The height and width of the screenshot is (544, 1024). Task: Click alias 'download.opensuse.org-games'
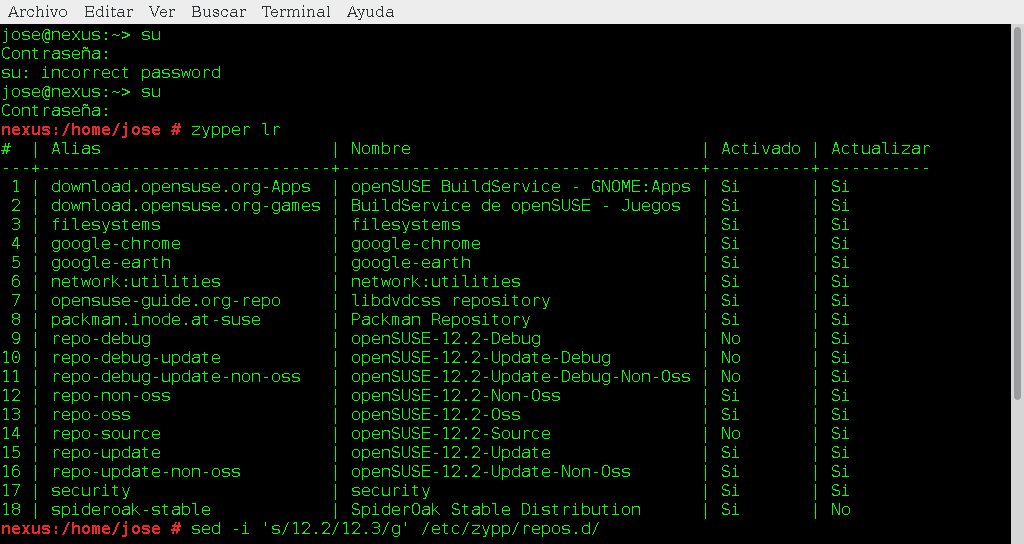pos(186,206)
